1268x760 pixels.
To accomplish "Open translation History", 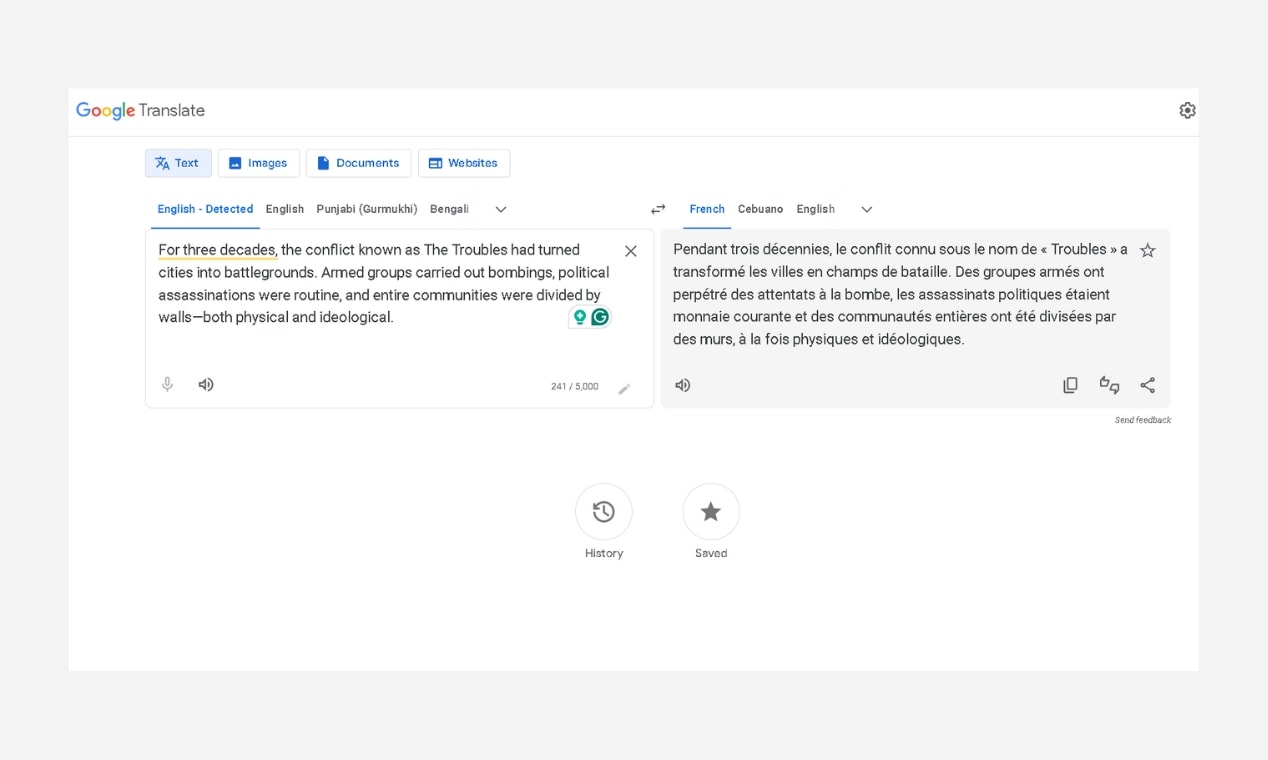I will 604,522.
